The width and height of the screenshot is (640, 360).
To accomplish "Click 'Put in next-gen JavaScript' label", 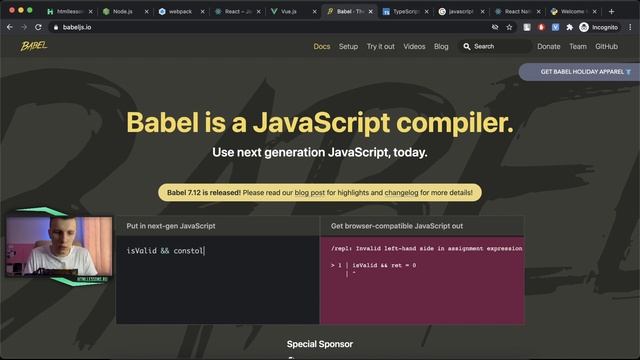I will [171, 226].
